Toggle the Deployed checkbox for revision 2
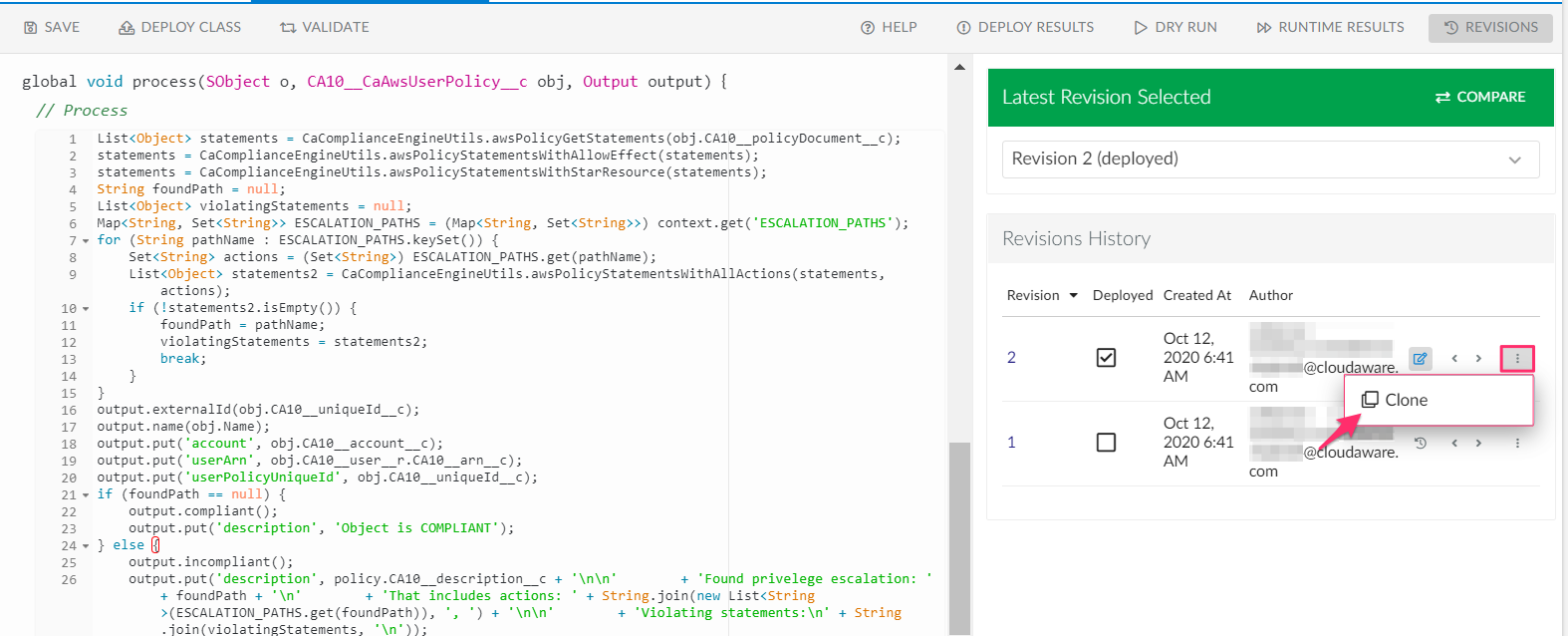This screenshot has height=636, width=1568. 1106,358
